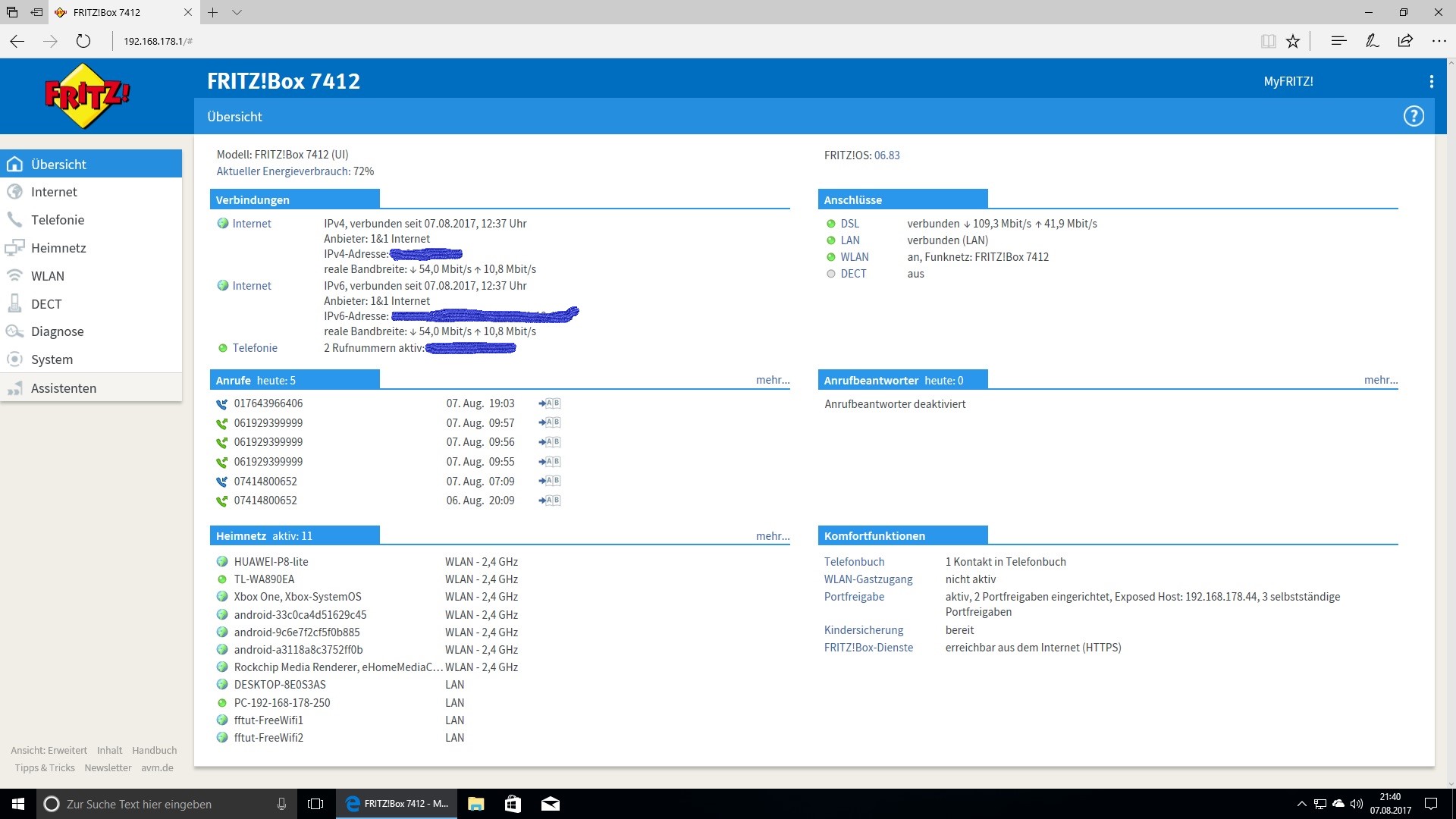Open FRITZ!OS version 06.83 link
The height and width of the screenshot is (819, 1456).
(886, 155)
